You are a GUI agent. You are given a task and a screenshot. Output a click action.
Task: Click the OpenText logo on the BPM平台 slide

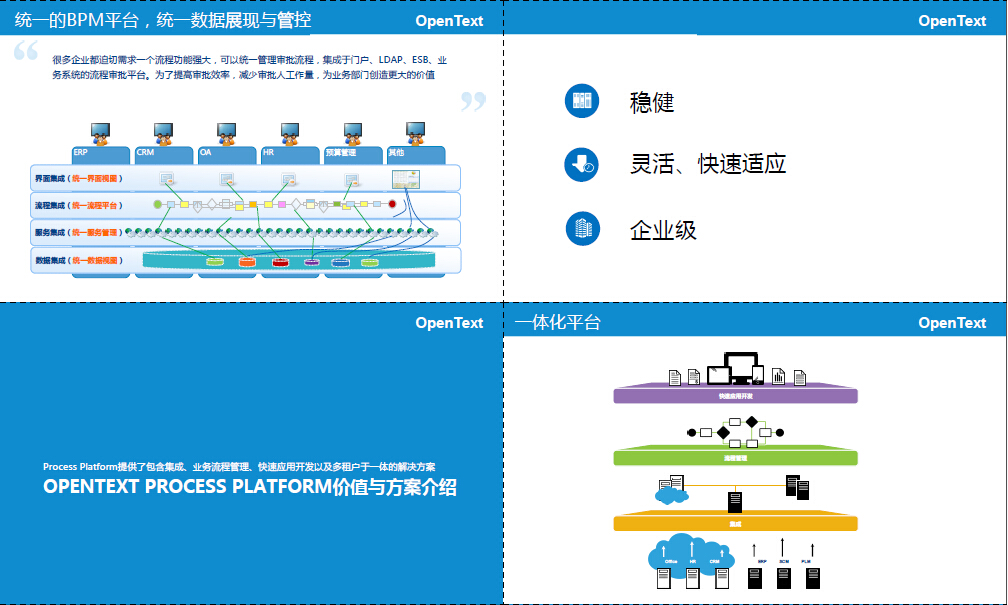click(x=449, y=21)
